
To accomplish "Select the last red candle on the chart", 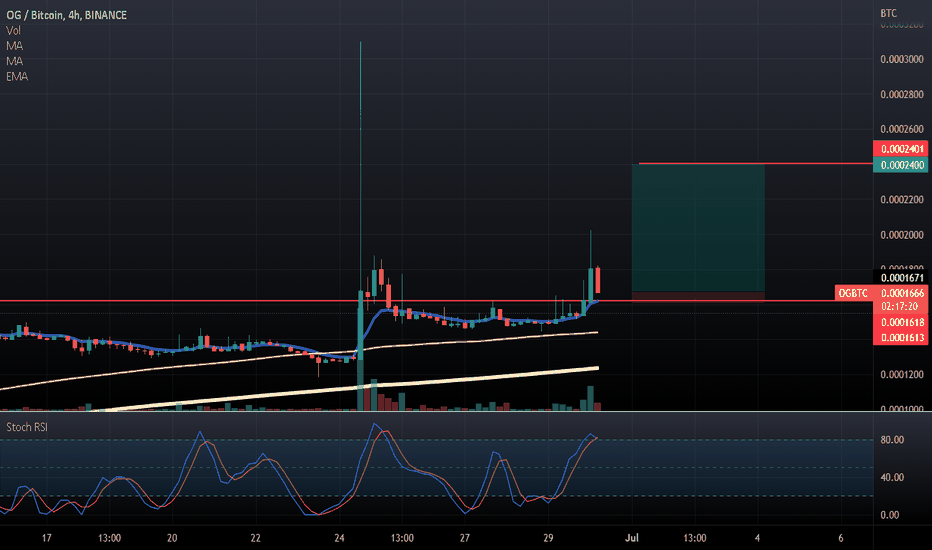I will (x=597, y=279).
